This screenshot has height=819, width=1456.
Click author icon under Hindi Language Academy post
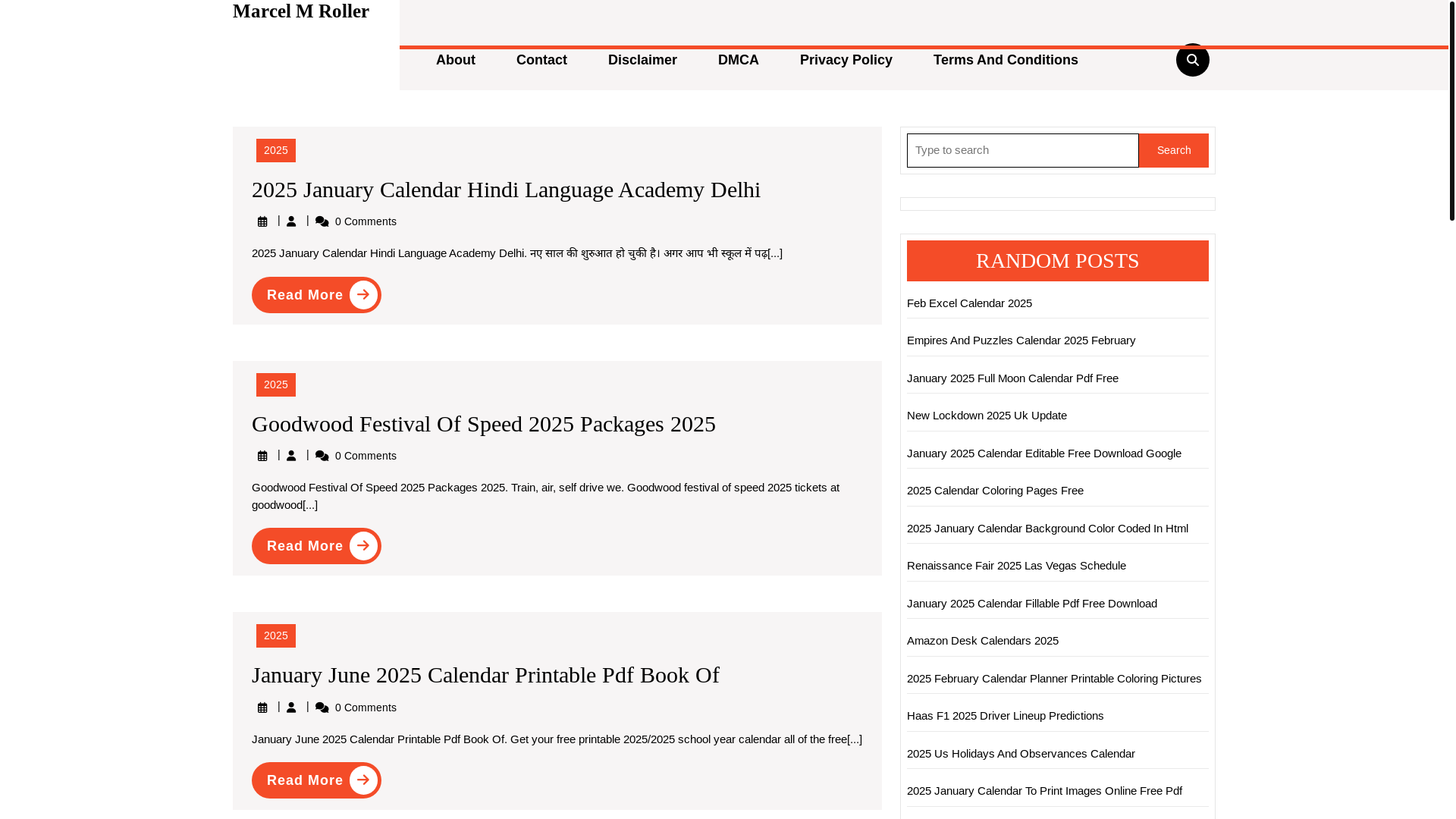click(291, 221)
